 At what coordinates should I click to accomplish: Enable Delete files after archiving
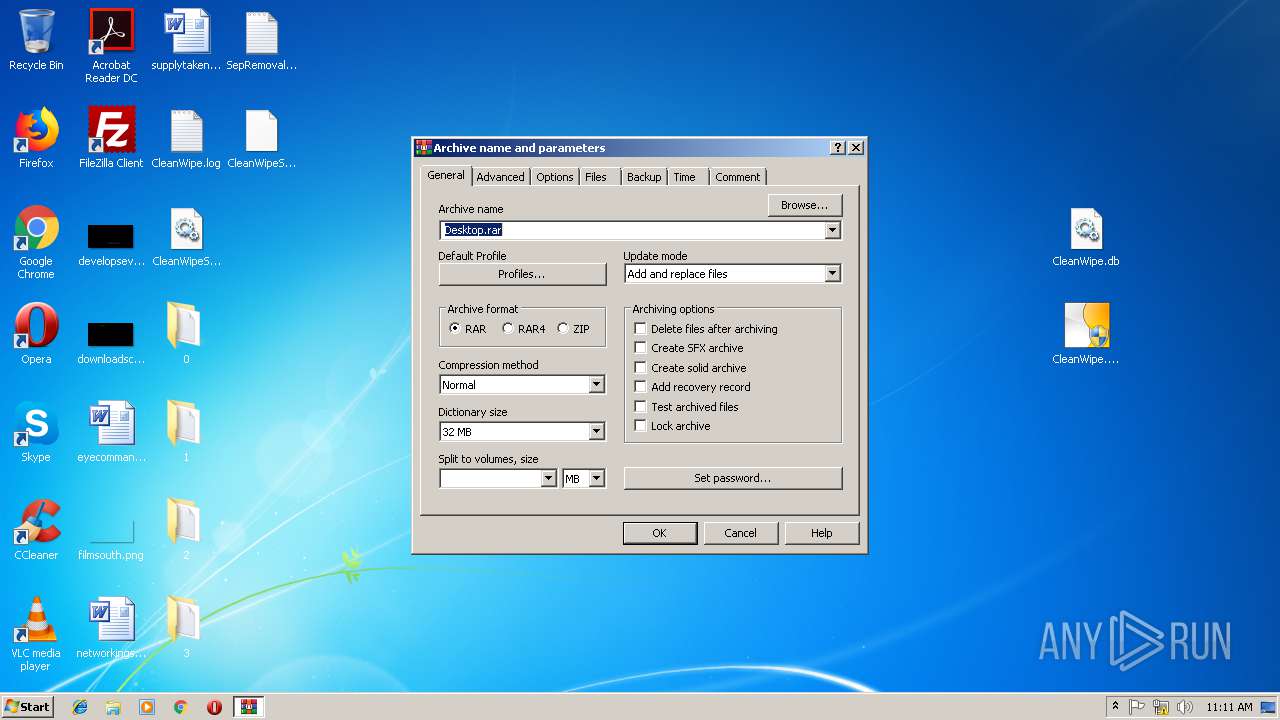point(706,329)
